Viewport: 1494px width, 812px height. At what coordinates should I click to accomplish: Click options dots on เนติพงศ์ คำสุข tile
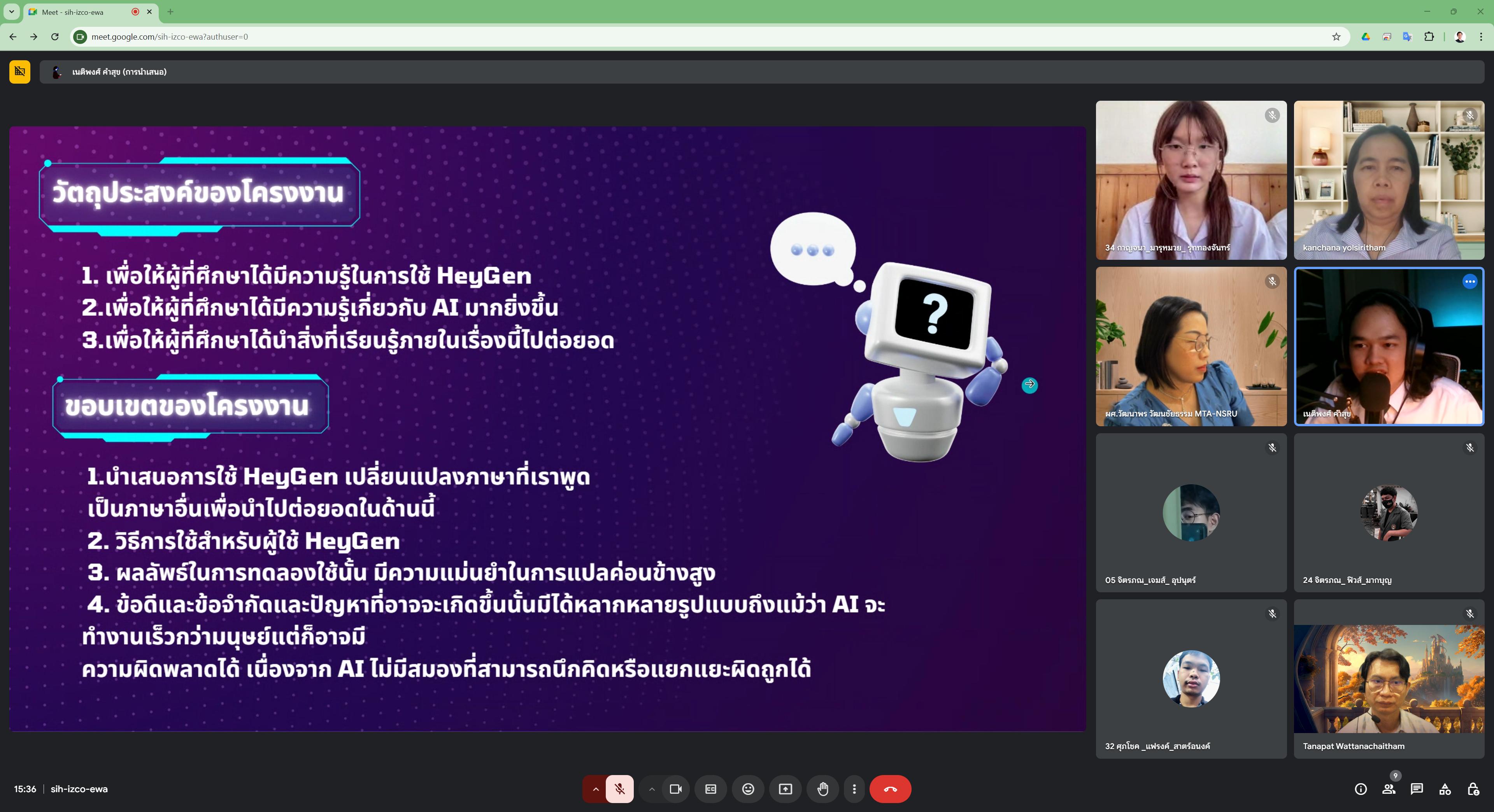pyautogui.click(x=1469, y=282)
